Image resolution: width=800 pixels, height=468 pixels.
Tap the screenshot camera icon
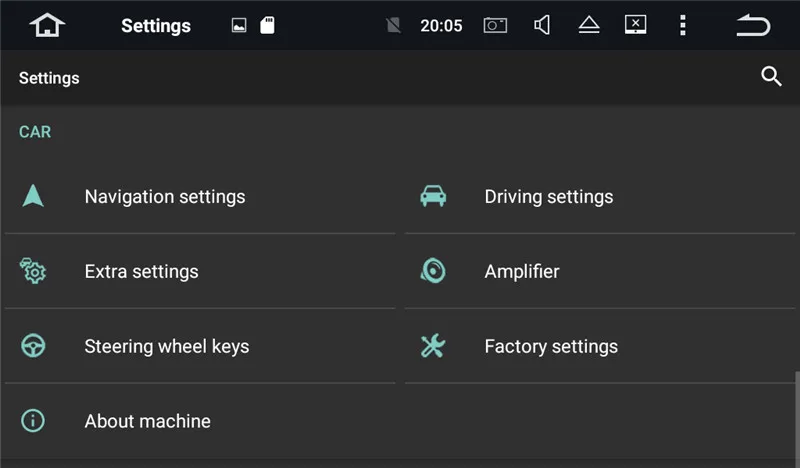tap(495, 26)
